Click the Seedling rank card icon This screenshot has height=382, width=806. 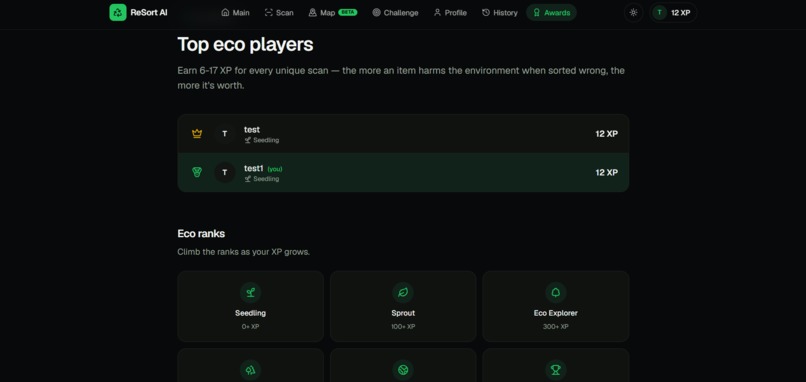[x=250, y=293]
